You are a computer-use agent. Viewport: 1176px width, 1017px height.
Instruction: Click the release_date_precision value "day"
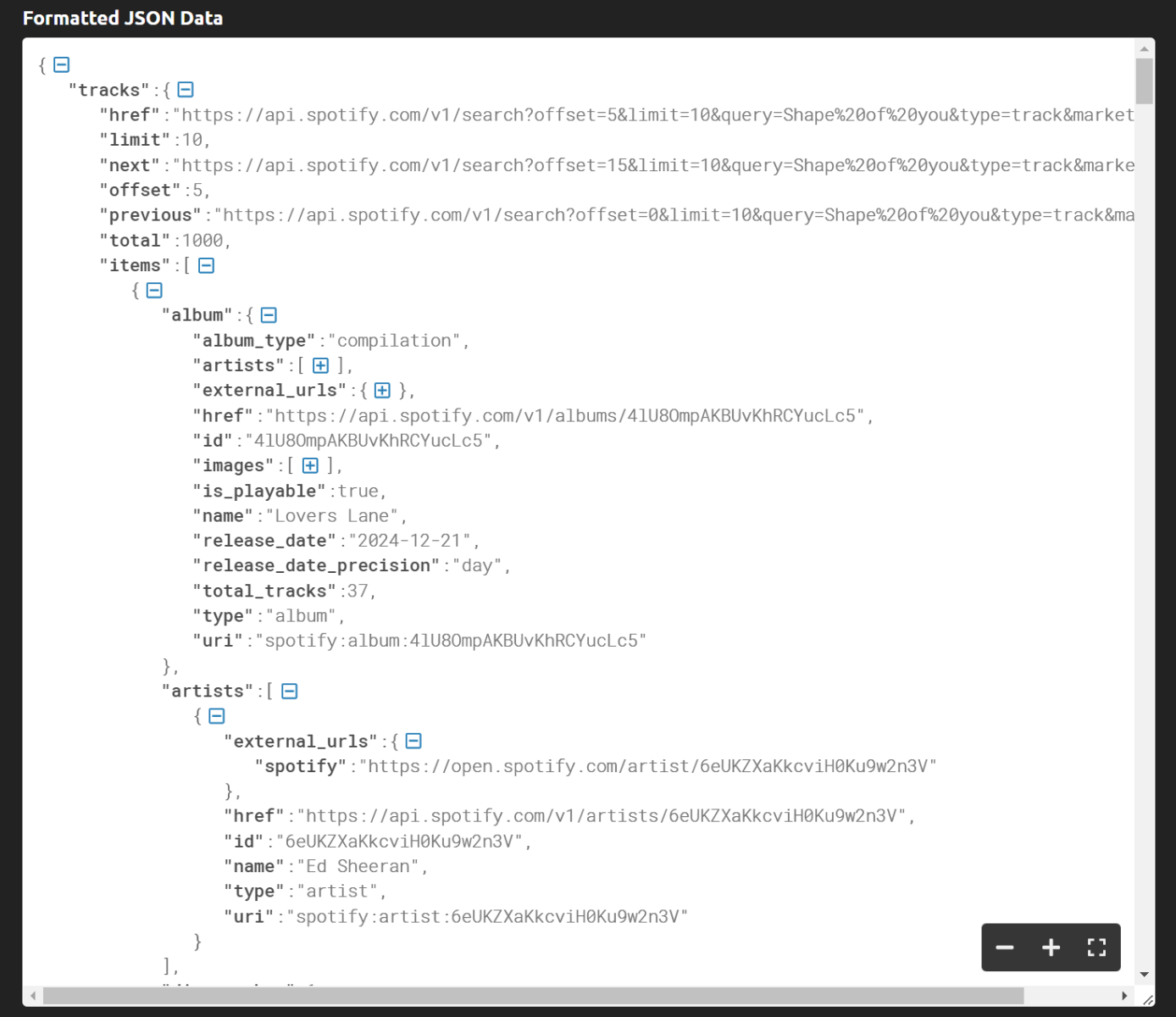[x=477, y=566]
